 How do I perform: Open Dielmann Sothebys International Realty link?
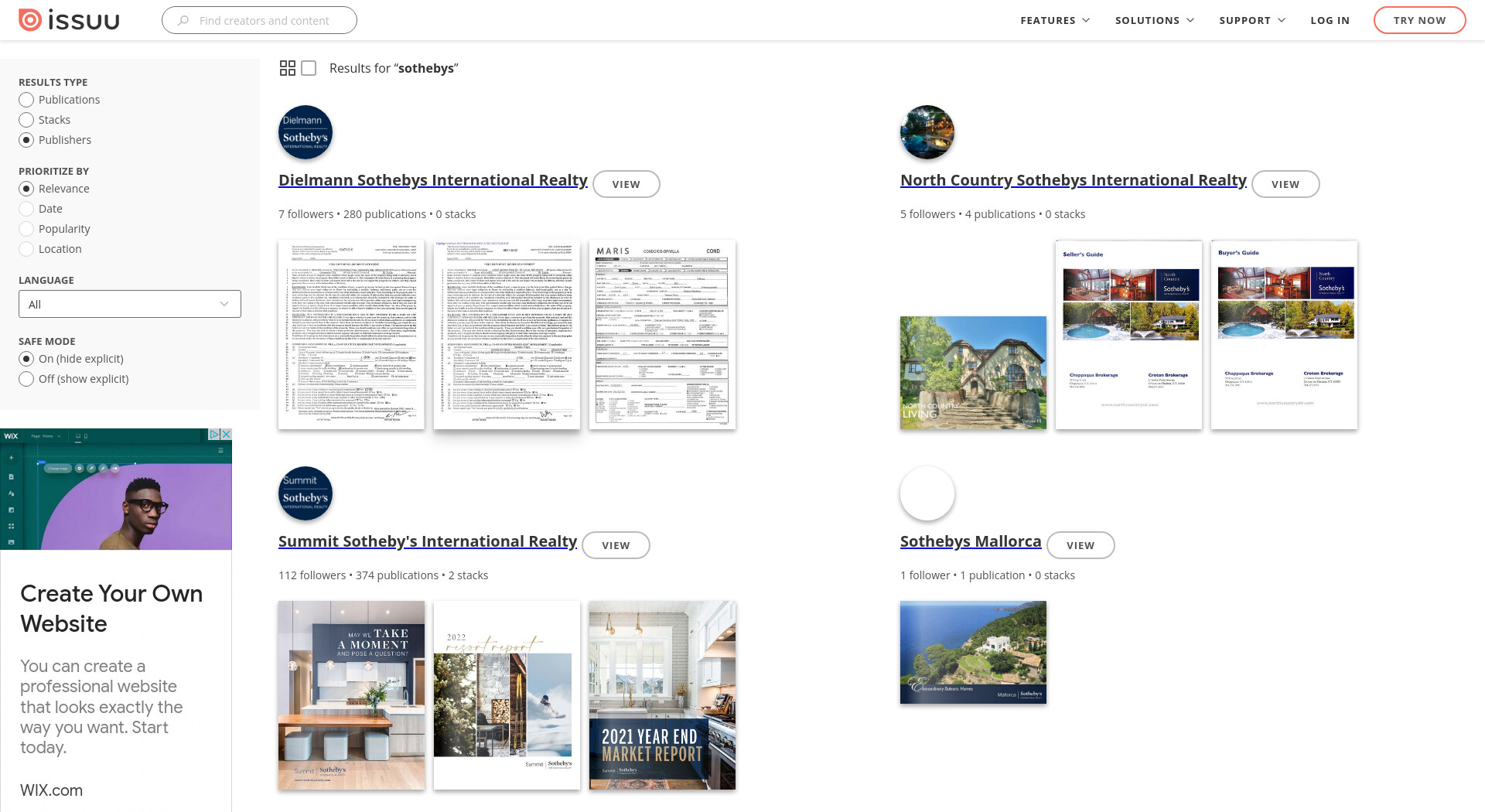433,180
